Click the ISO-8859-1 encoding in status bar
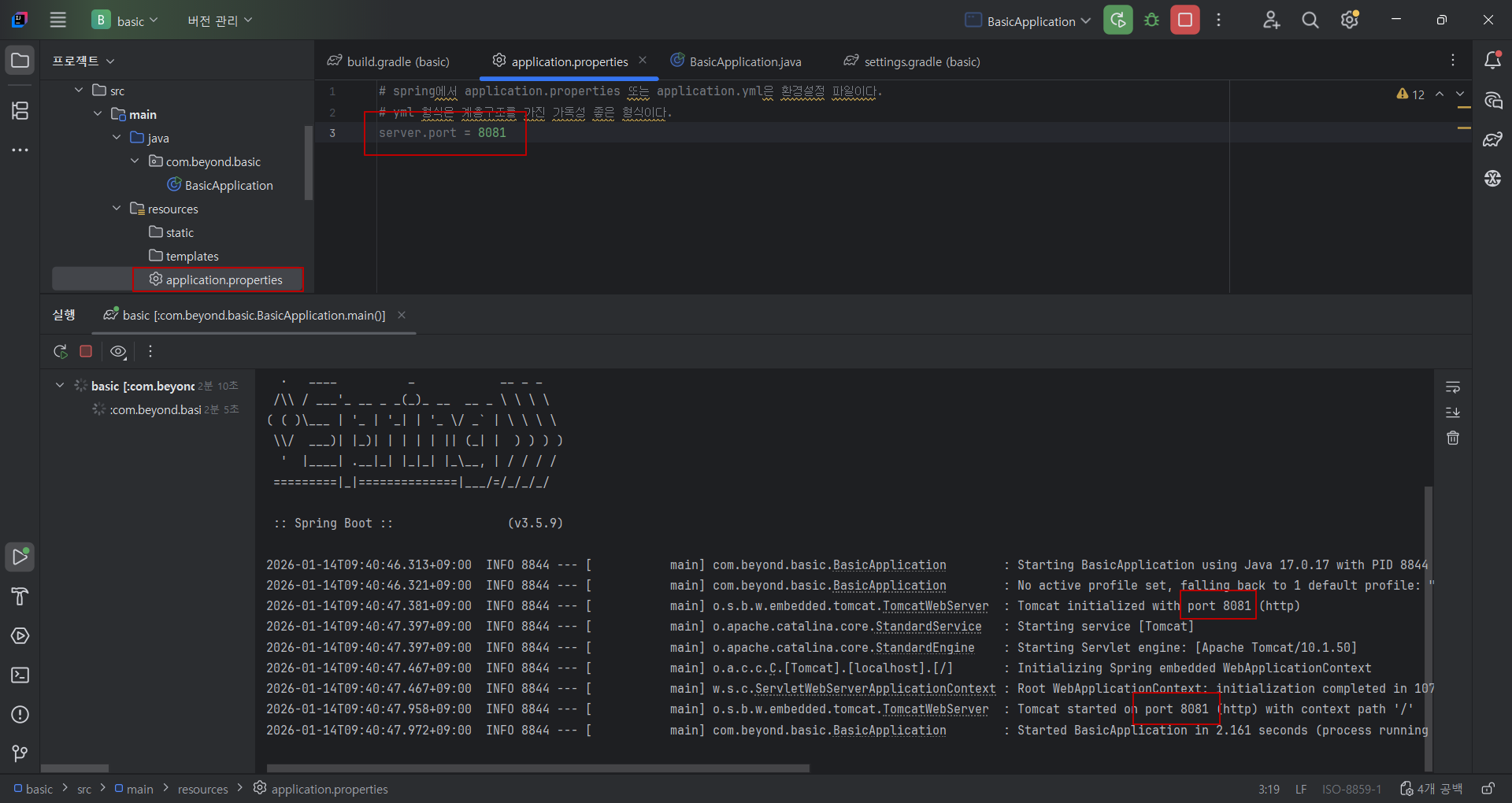The height and width of the screenshot is (803, 1512). pos(1351,789)
